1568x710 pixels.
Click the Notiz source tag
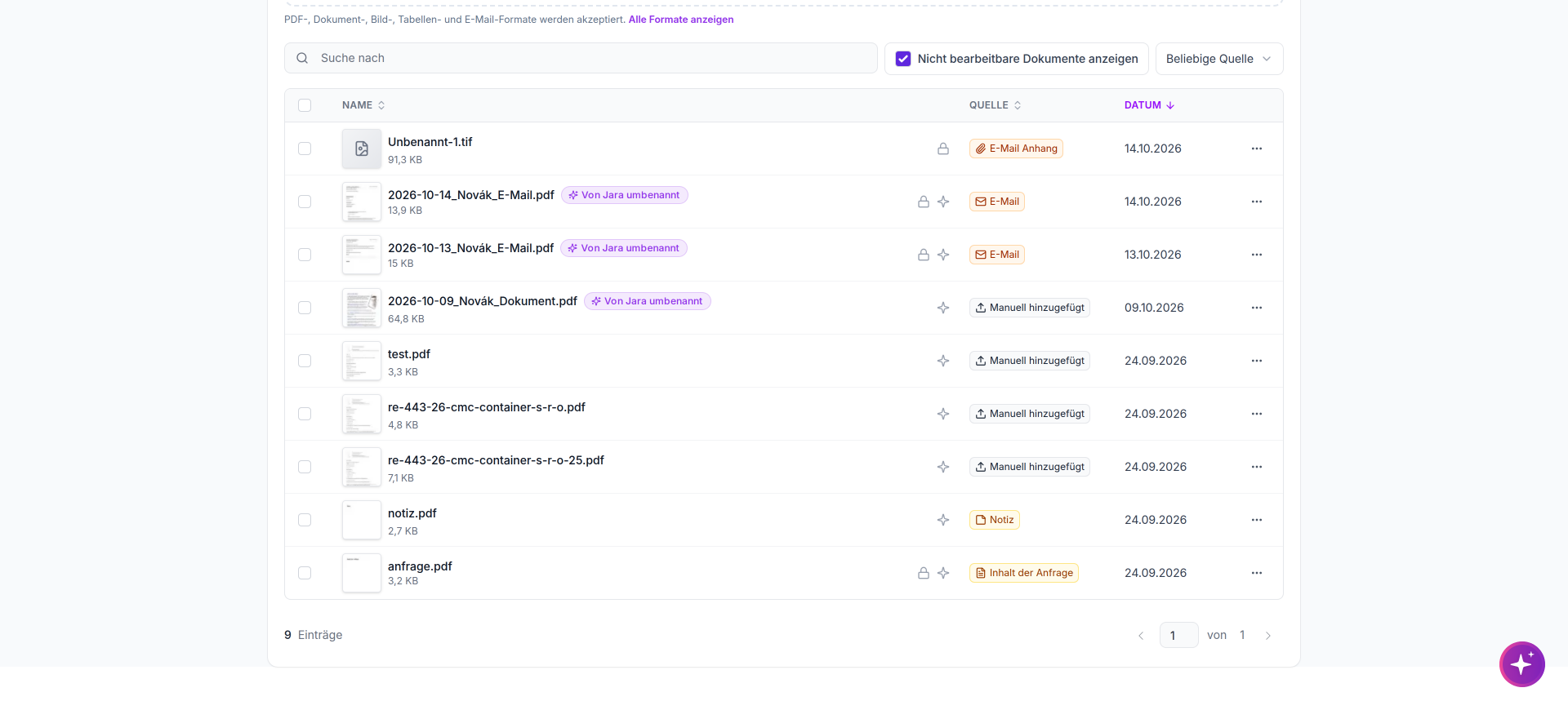tap(995, 520)
